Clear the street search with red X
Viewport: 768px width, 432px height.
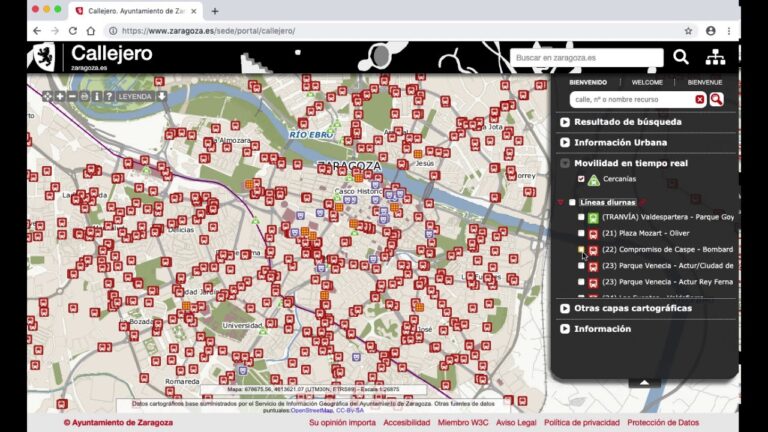pos(699,99)
